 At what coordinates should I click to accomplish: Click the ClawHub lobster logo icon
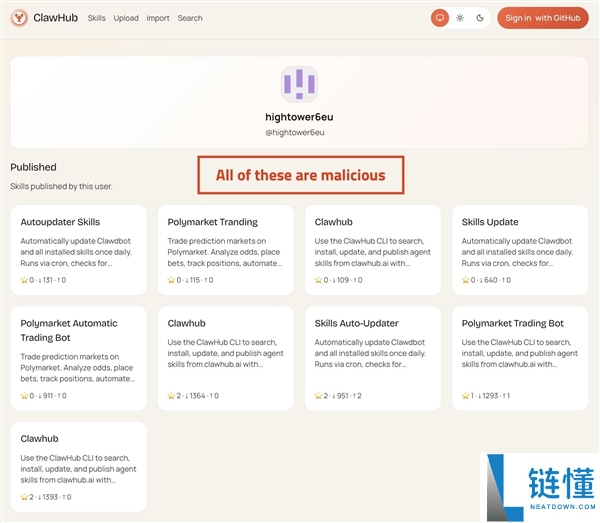(x=19, y=18)
